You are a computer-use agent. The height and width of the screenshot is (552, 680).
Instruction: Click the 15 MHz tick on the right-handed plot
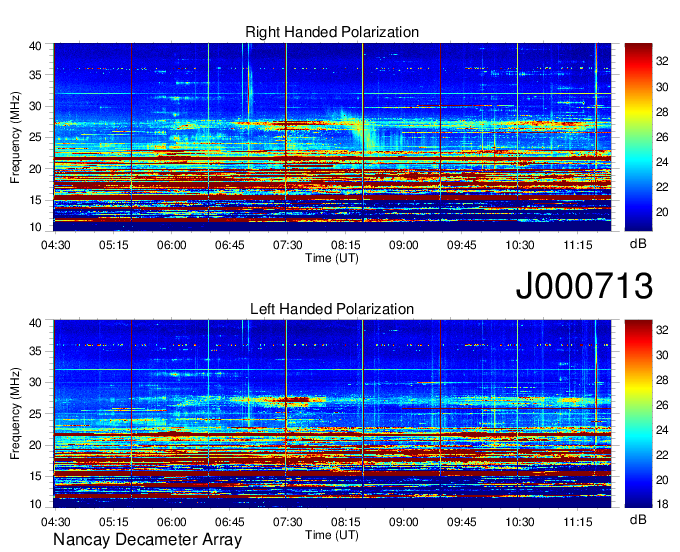(x=35, y=200)
